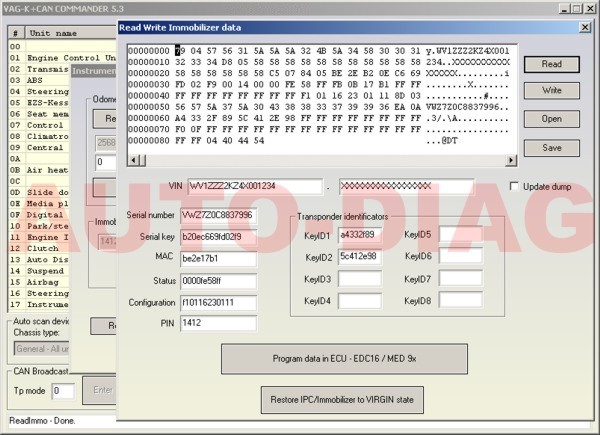Click the Configuration field
This screenshot has width=600, height=435.
(218, 303)
